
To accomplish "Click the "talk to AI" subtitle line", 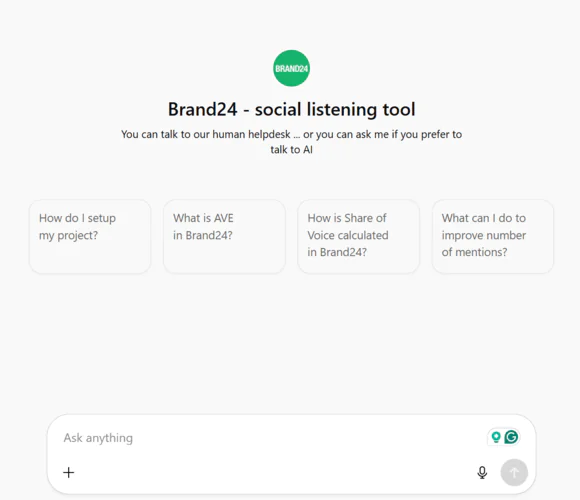I will pos(291,150).
